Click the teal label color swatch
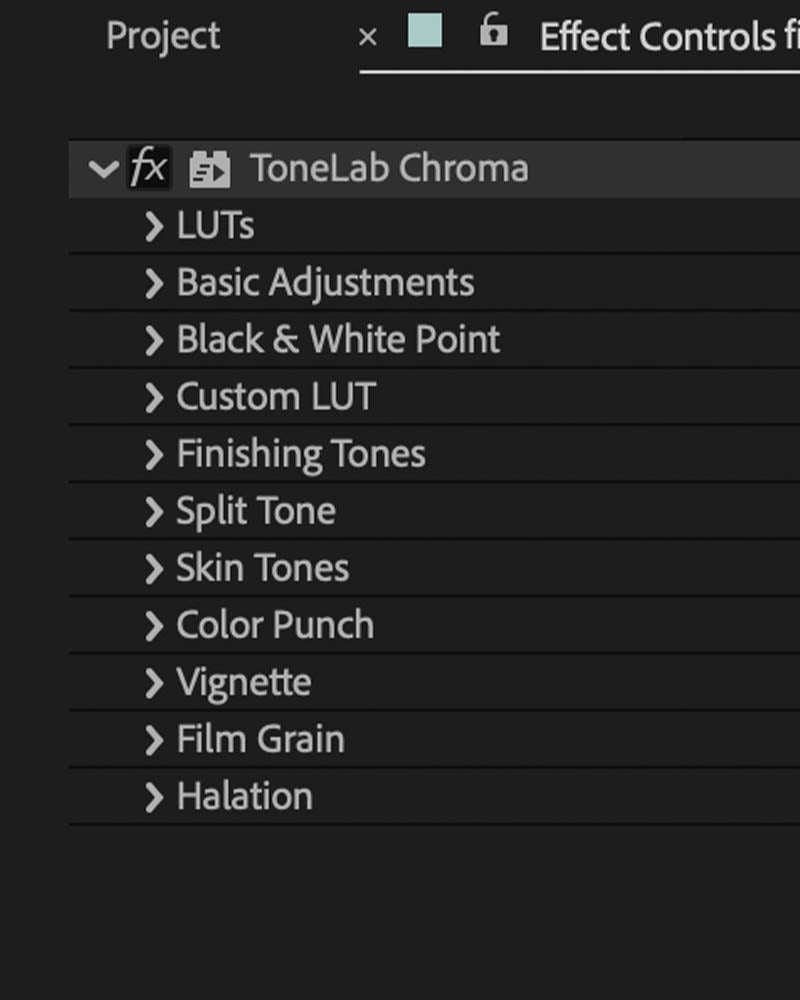The height and width of the screenshot is (1000, 800). 425,30
